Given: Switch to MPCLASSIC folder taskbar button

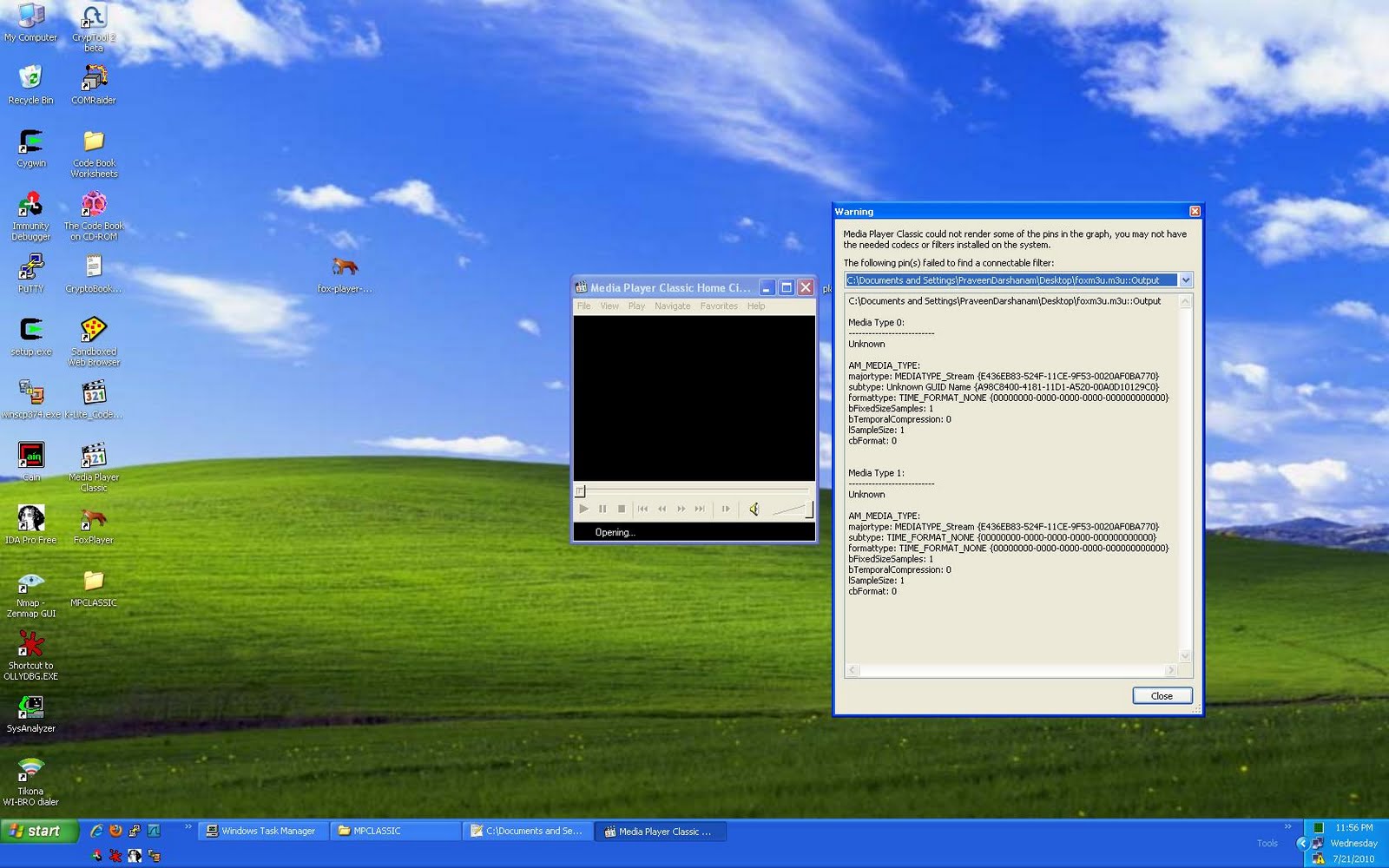Looking at the screenshot, I should [x=397, y=832].
